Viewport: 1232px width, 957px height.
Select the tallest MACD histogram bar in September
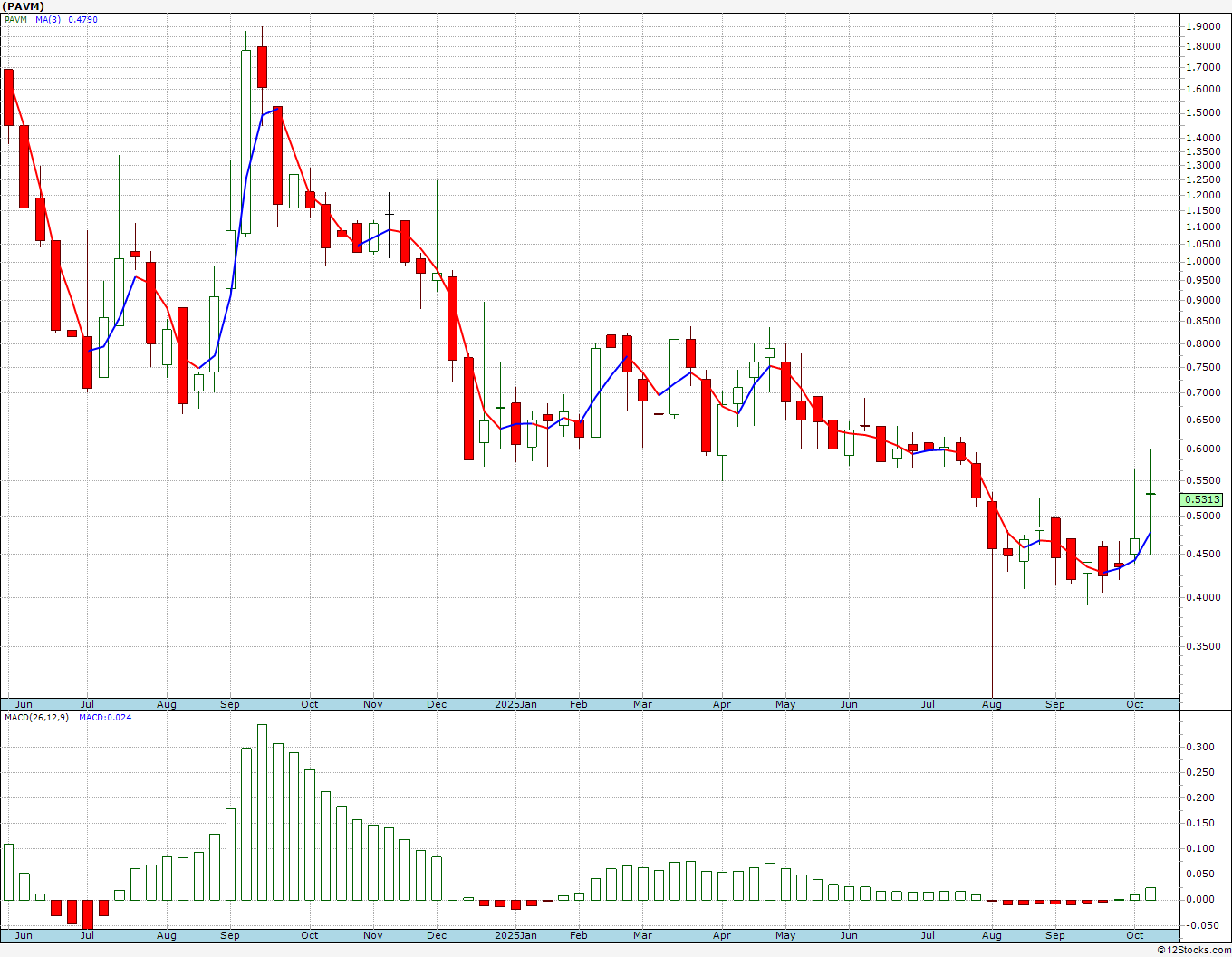point(262,812)
